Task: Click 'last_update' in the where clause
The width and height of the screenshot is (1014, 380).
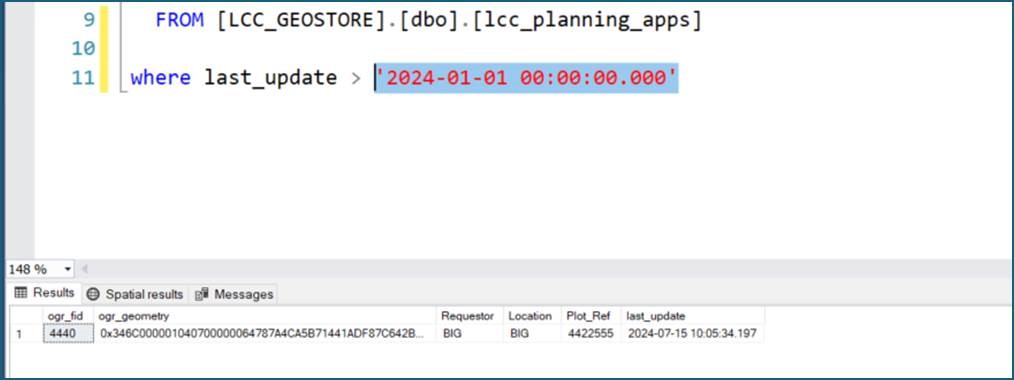Action: (x=270, y=79)
